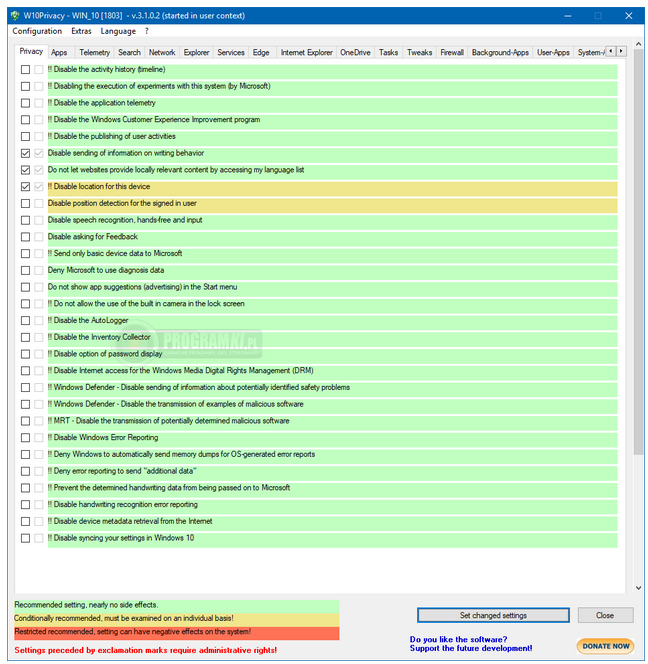Switch to the Edge tab
Image resolution: width=648 pixels, height=664 pixels.
pyautogui.click(x=261, y=53)
